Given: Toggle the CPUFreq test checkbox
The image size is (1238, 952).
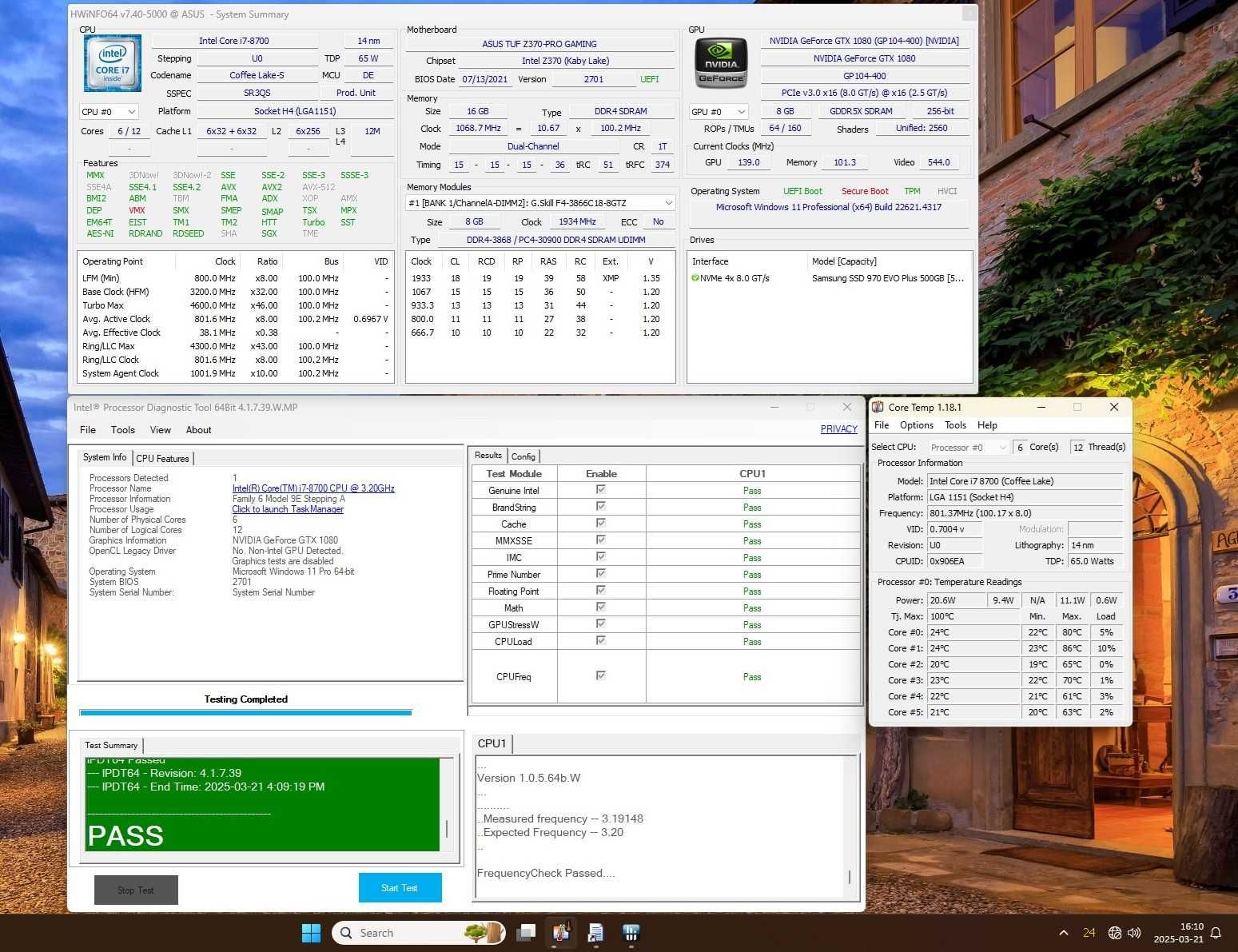Looking at the screenshot, I should click(x=600, y=675).
